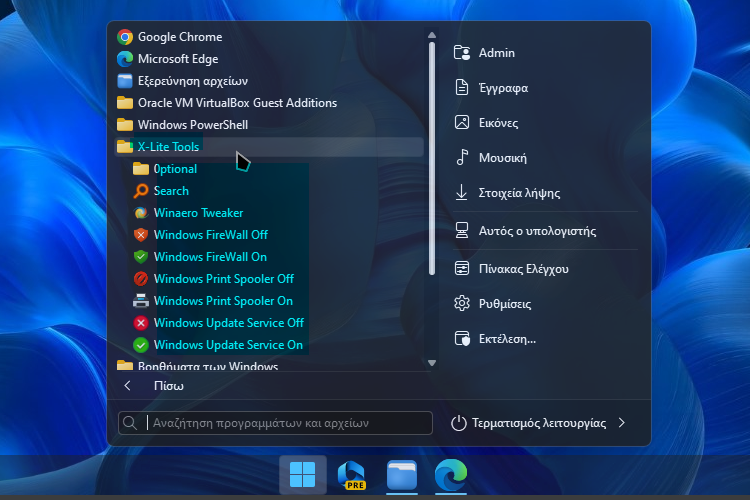Select 'Winaero Tweaker' entry text

[199, 213]
